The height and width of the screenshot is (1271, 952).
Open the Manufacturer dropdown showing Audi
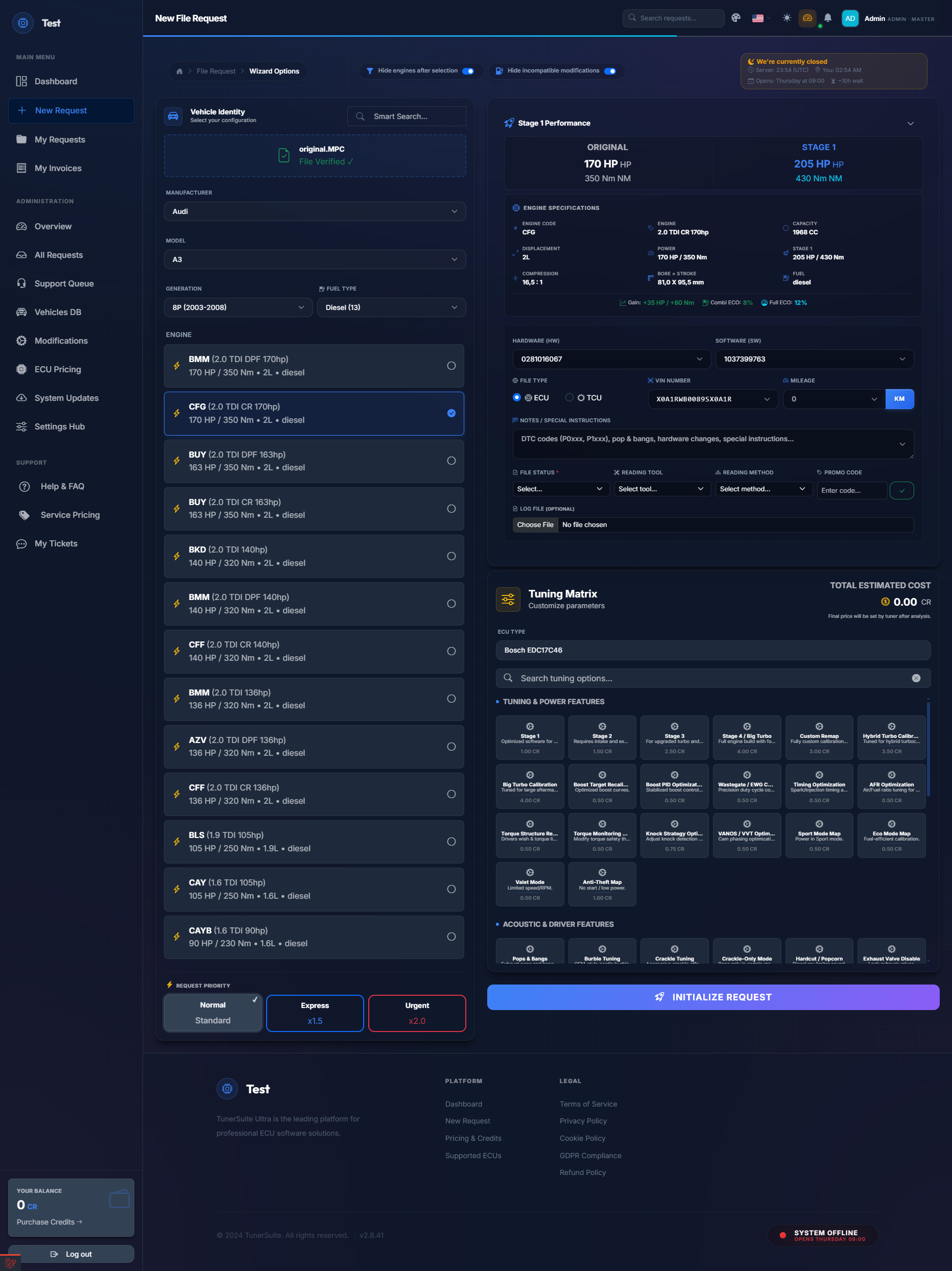[315, 211]
